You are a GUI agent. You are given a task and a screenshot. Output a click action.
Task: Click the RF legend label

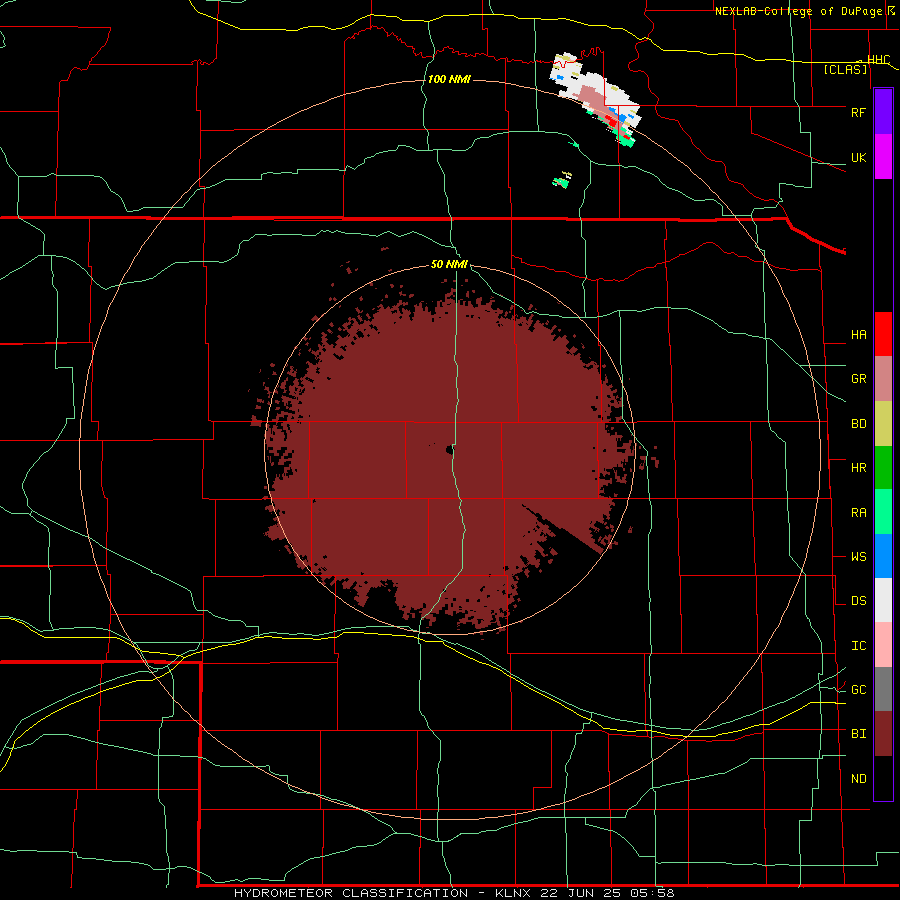pyautogui.click(x=858, y=112)
